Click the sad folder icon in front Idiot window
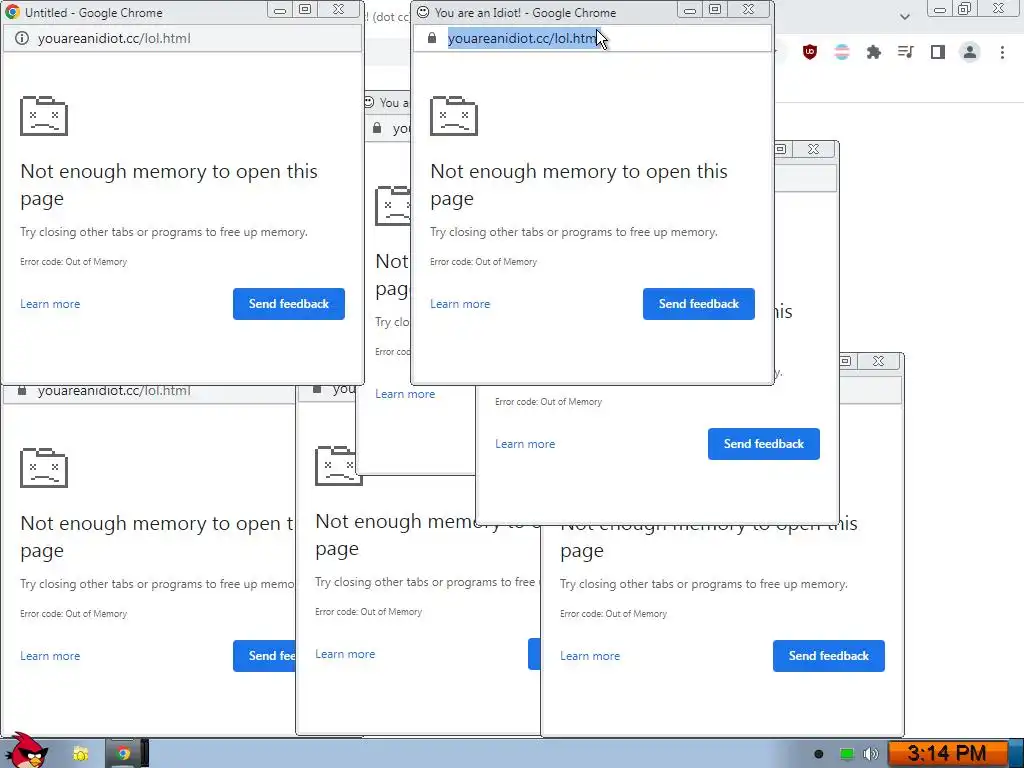The image size is (1024, 768). 454,116
